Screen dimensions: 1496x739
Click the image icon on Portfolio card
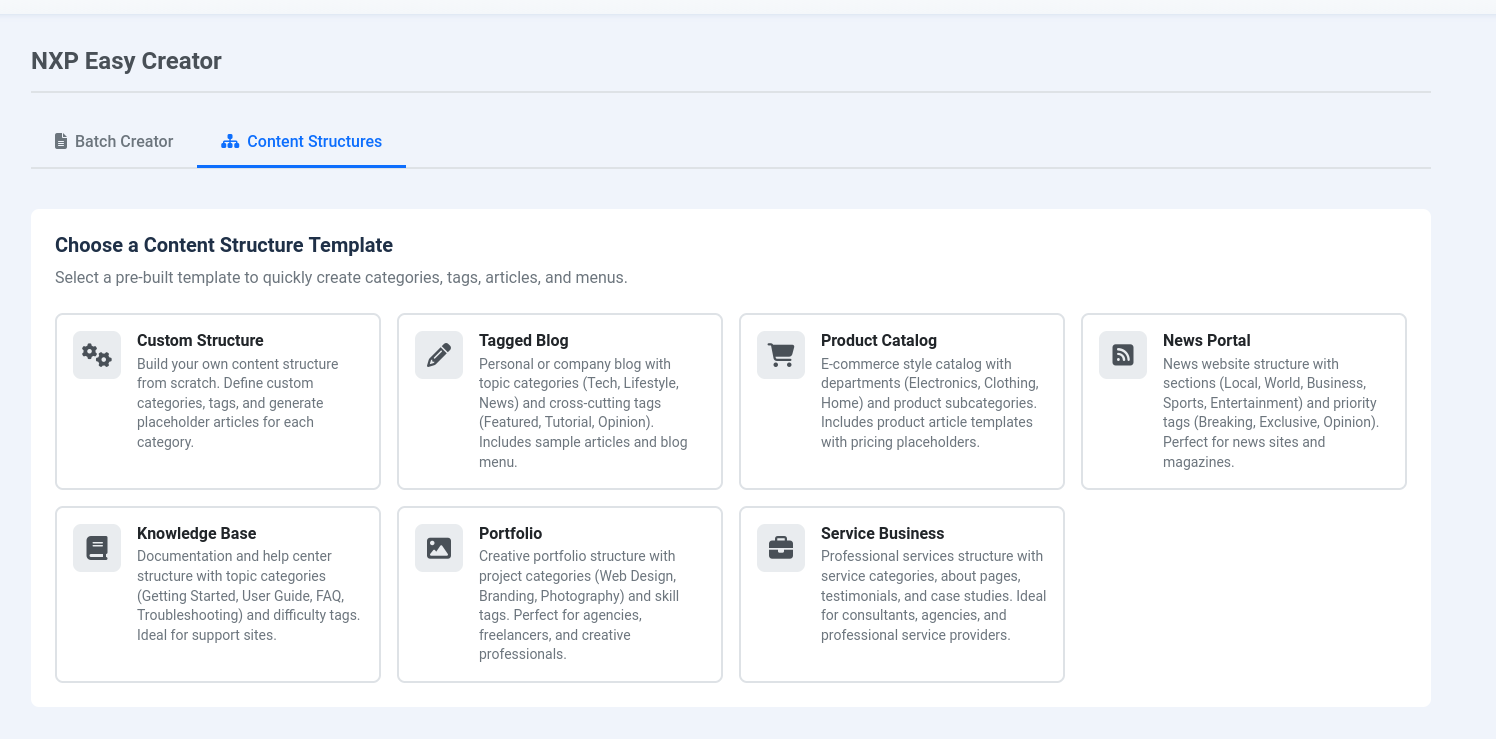coord(438,548)
